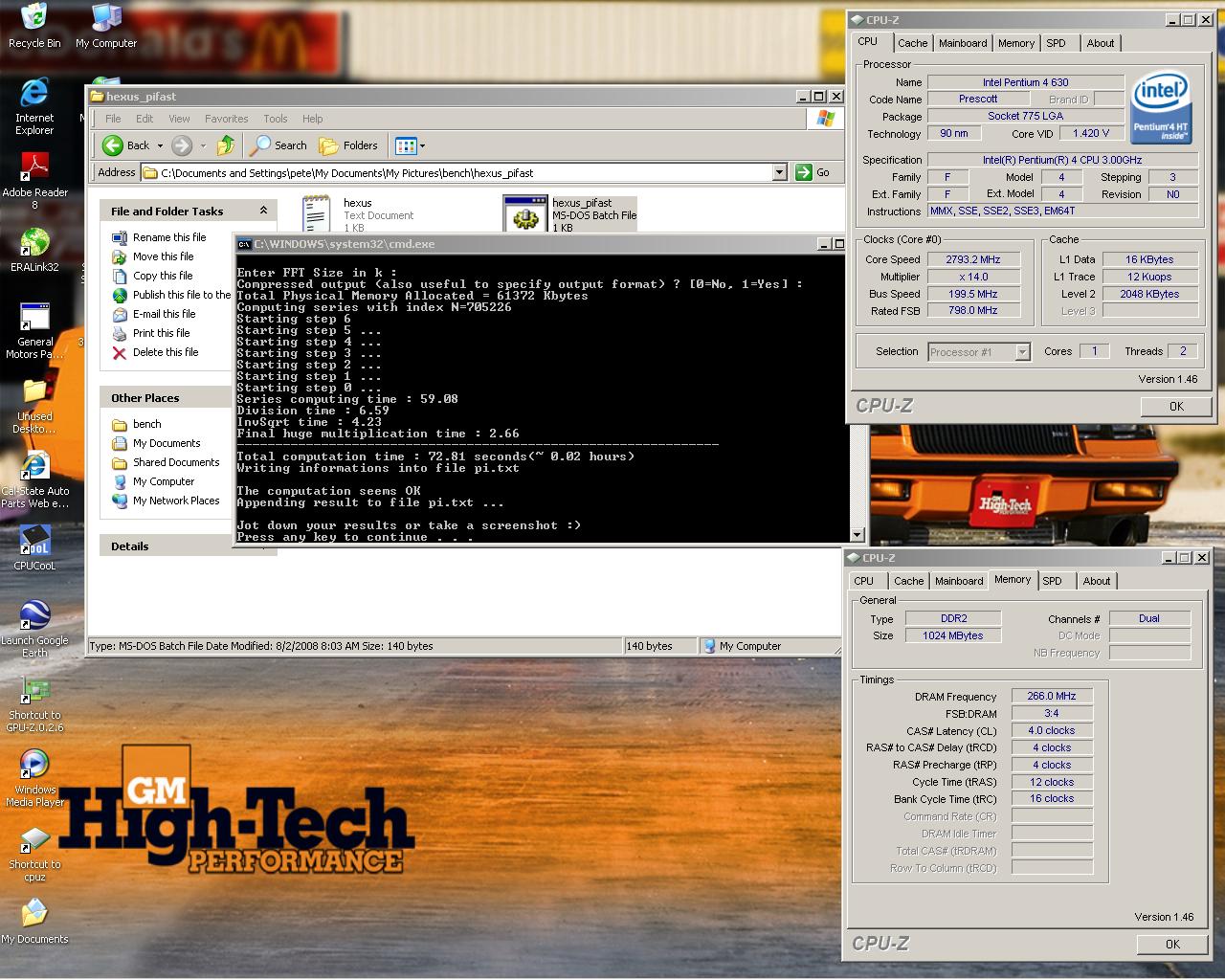Viewport: 1225px width, 980px height.
Task: Switch to CPU tab in bottom CPU-Z window
Action: click(x=863, y=581)
